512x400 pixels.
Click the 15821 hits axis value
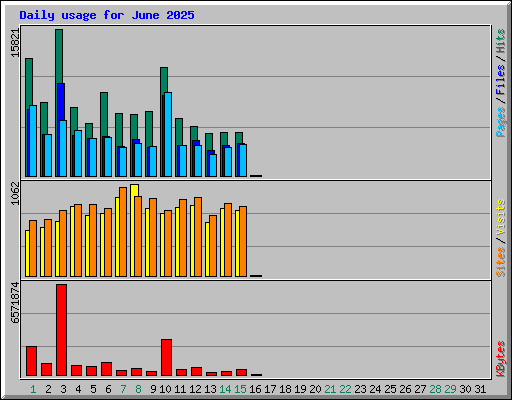click(x=15, y=43)
